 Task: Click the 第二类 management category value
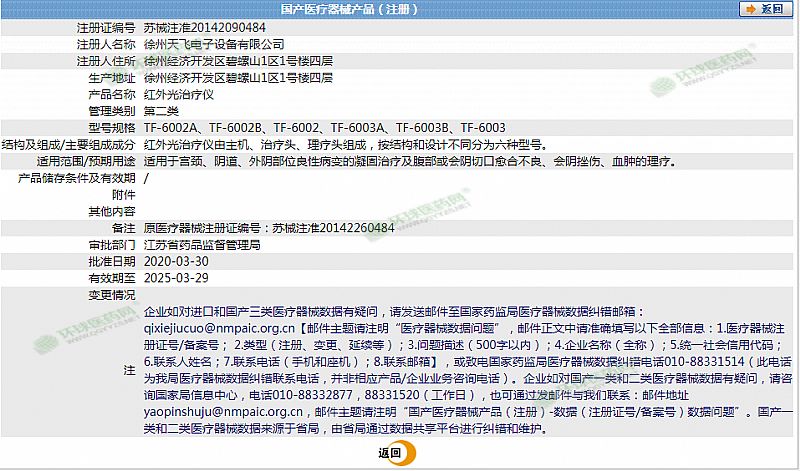tap(161, 111)
